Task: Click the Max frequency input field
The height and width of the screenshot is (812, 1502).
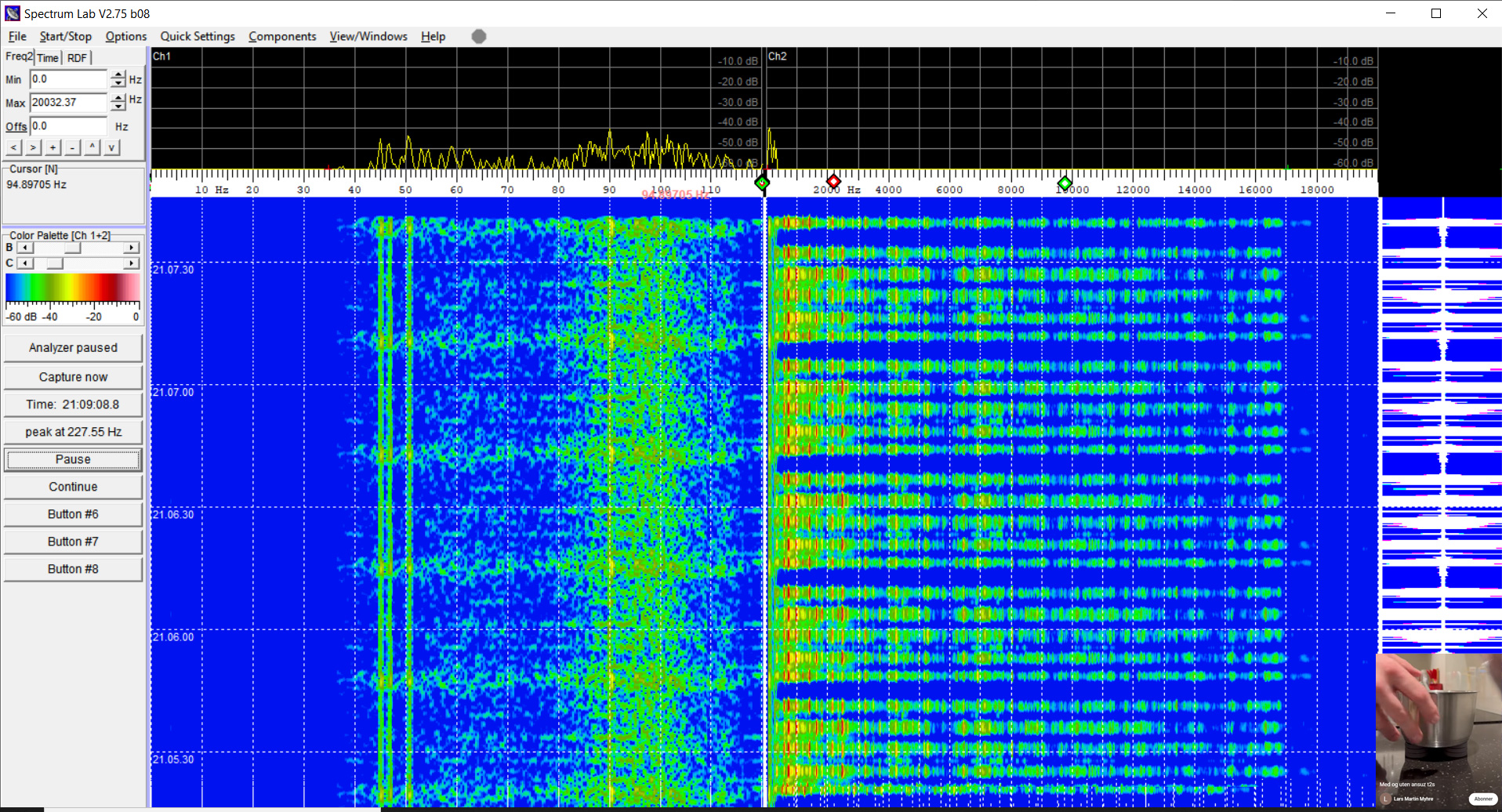Action: coord(68,103)
